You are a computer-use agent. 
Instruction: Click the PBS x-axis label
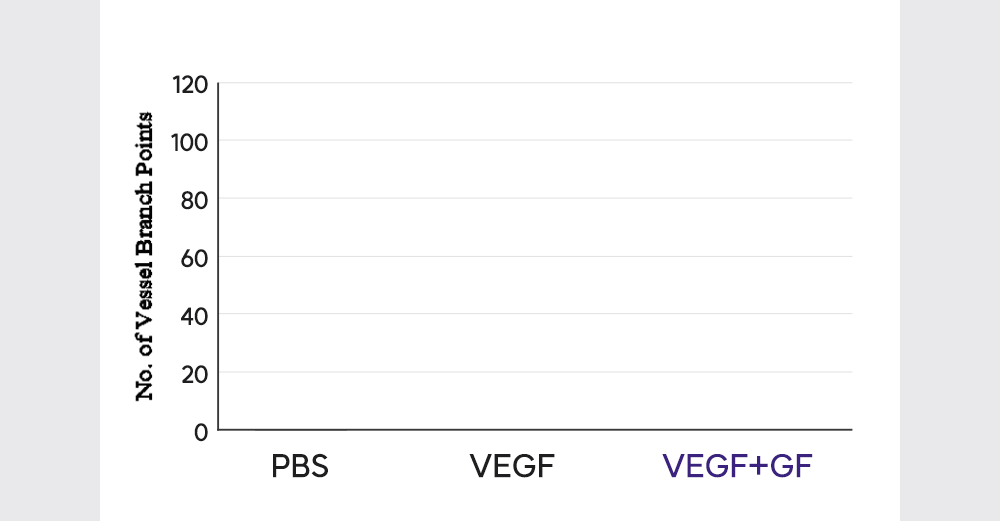tap(300, 467)
